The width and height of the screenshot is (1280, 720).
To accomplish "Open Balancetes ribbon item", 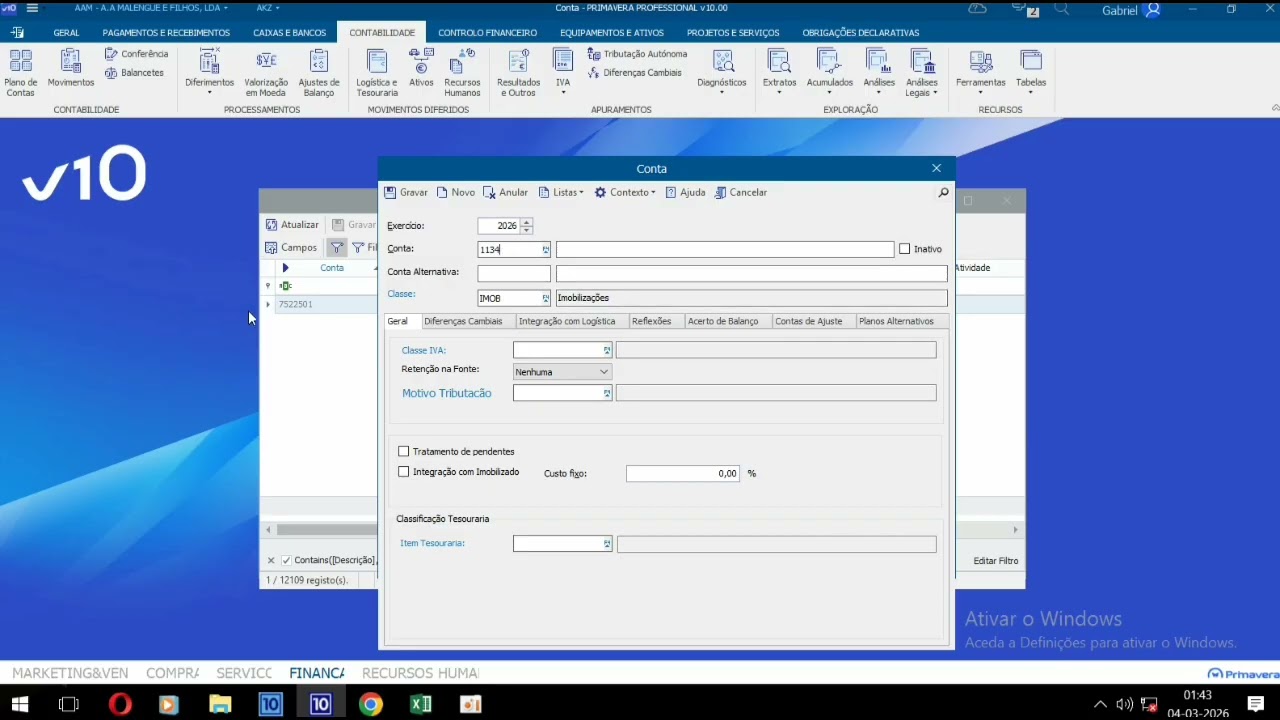I will [x=135, y=73].
